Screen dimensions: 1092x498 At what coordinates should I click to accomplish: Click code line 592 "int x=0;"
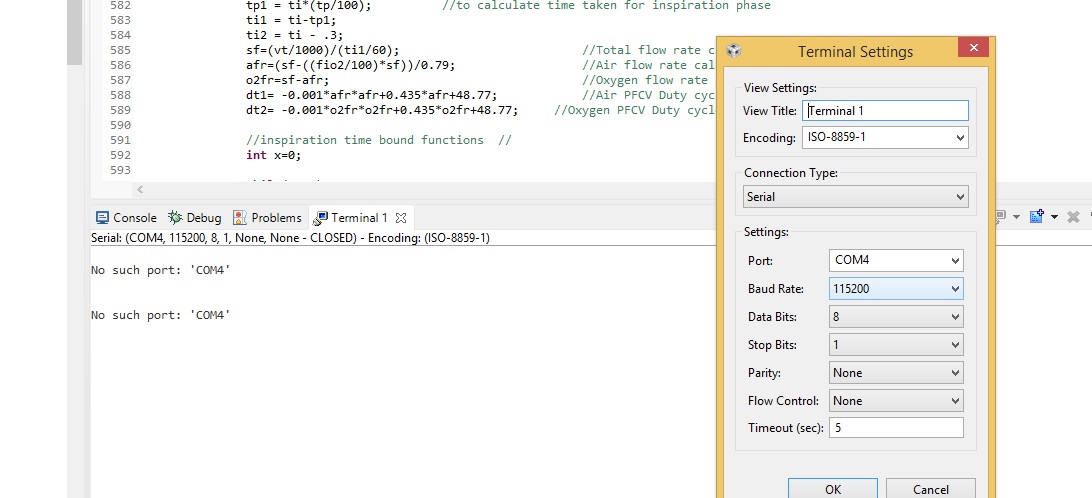(x=274, y=155)
